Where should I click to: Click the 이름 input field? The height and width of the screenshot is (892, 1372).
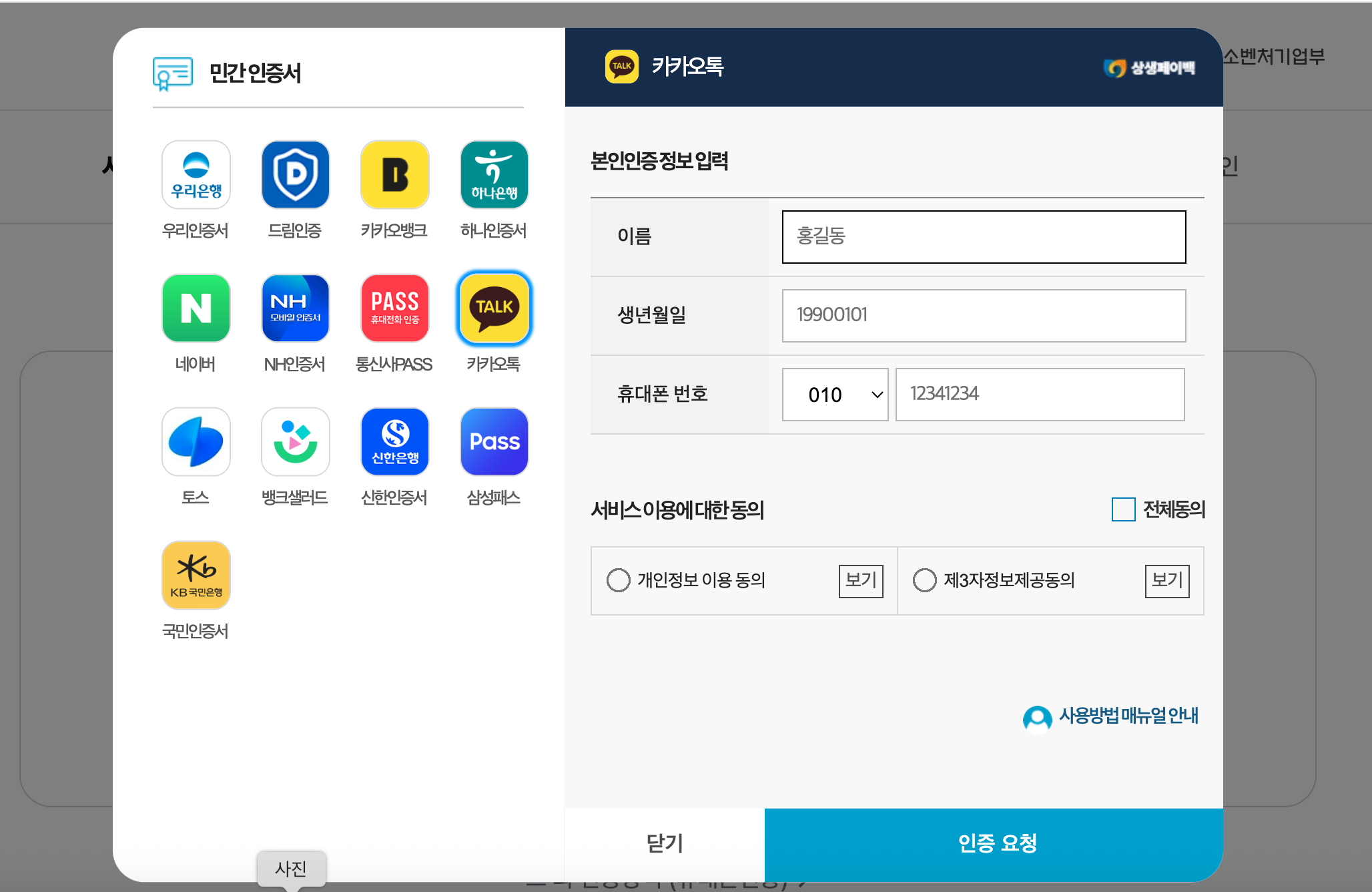[983, 236]
